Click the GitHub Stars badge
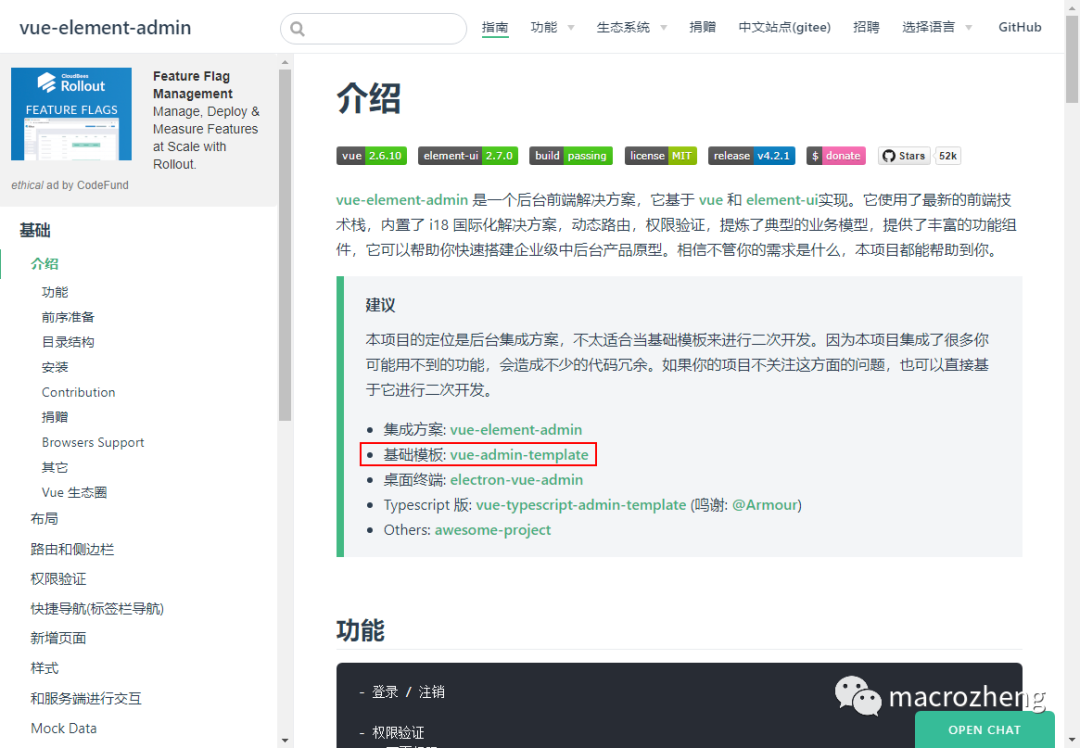The image size is (1080, 748). pyautogui.click(x=903, y=155)
